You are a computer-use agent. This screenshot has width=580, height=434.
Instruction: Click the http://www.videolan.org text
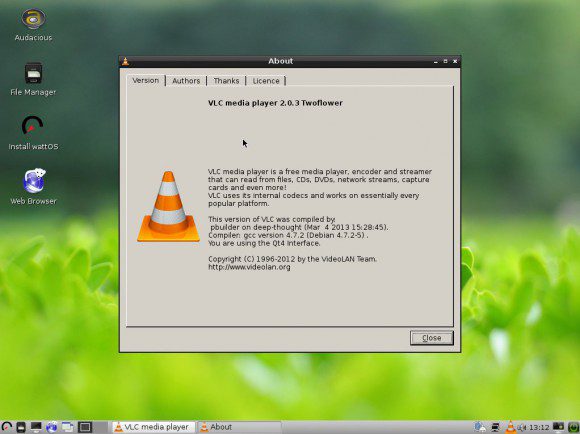click(x=249, y=267)
